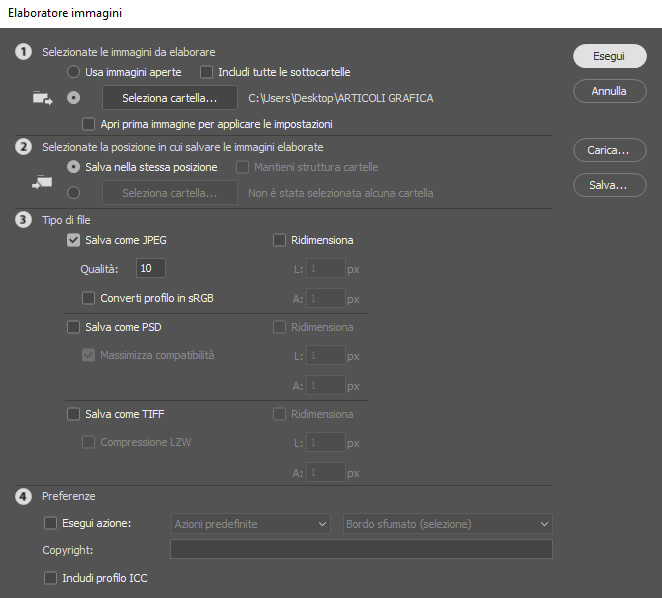Click the path 'C:\Users\Desktop\ARTICOLI GRAFICA'
This screenshot has width=662, height=598.
(x=341, y=98)
